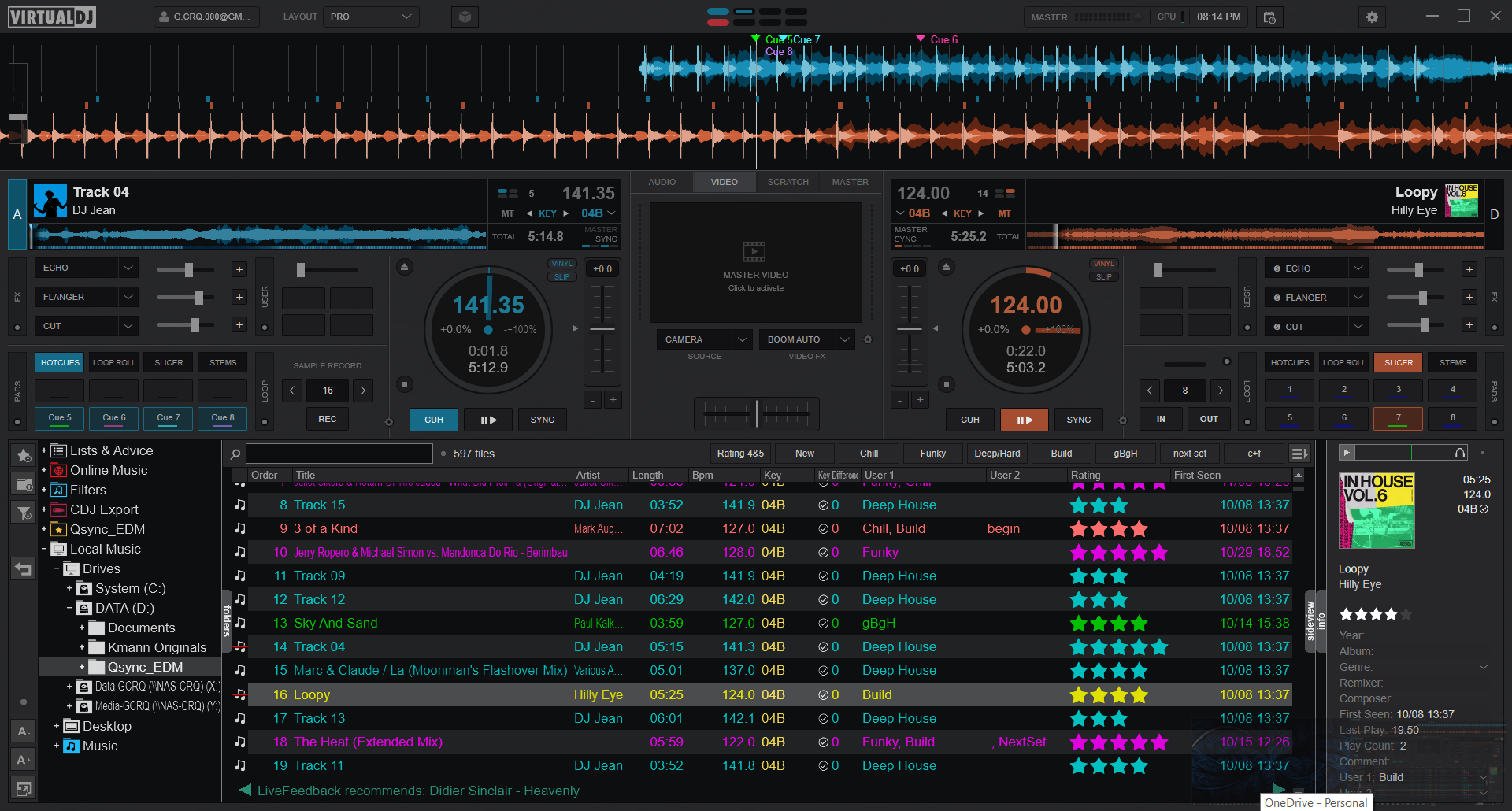Screen dimensions: 1512x811
Task: Click the loop IN button on deck D
Action: click(x=1161, y=419)
